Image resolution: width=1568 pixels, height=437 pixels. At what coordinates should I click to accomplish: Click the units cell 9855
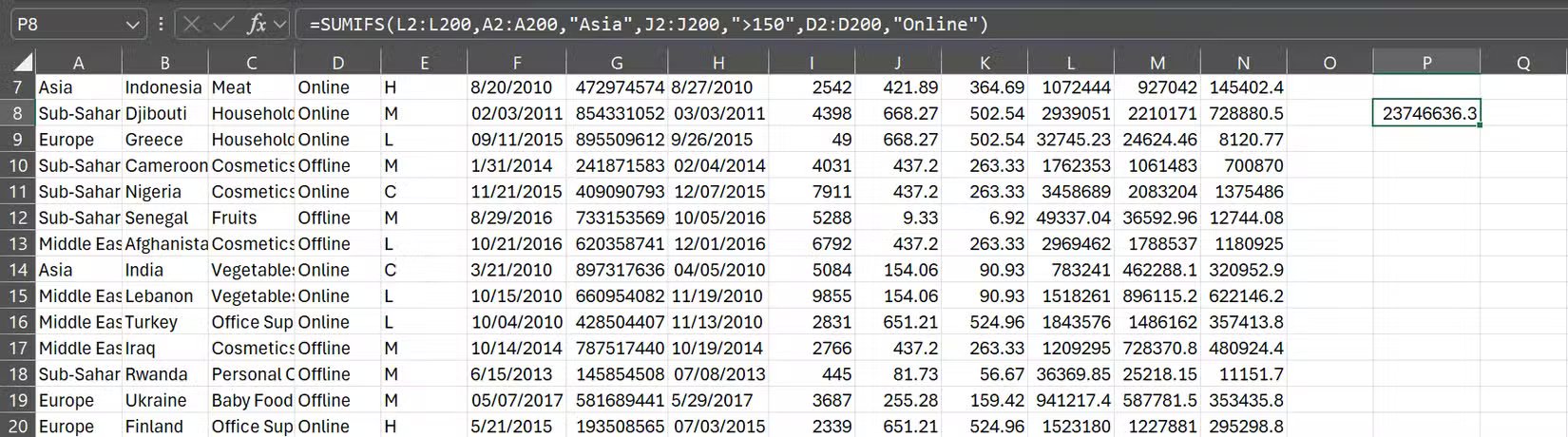[813, 296]
